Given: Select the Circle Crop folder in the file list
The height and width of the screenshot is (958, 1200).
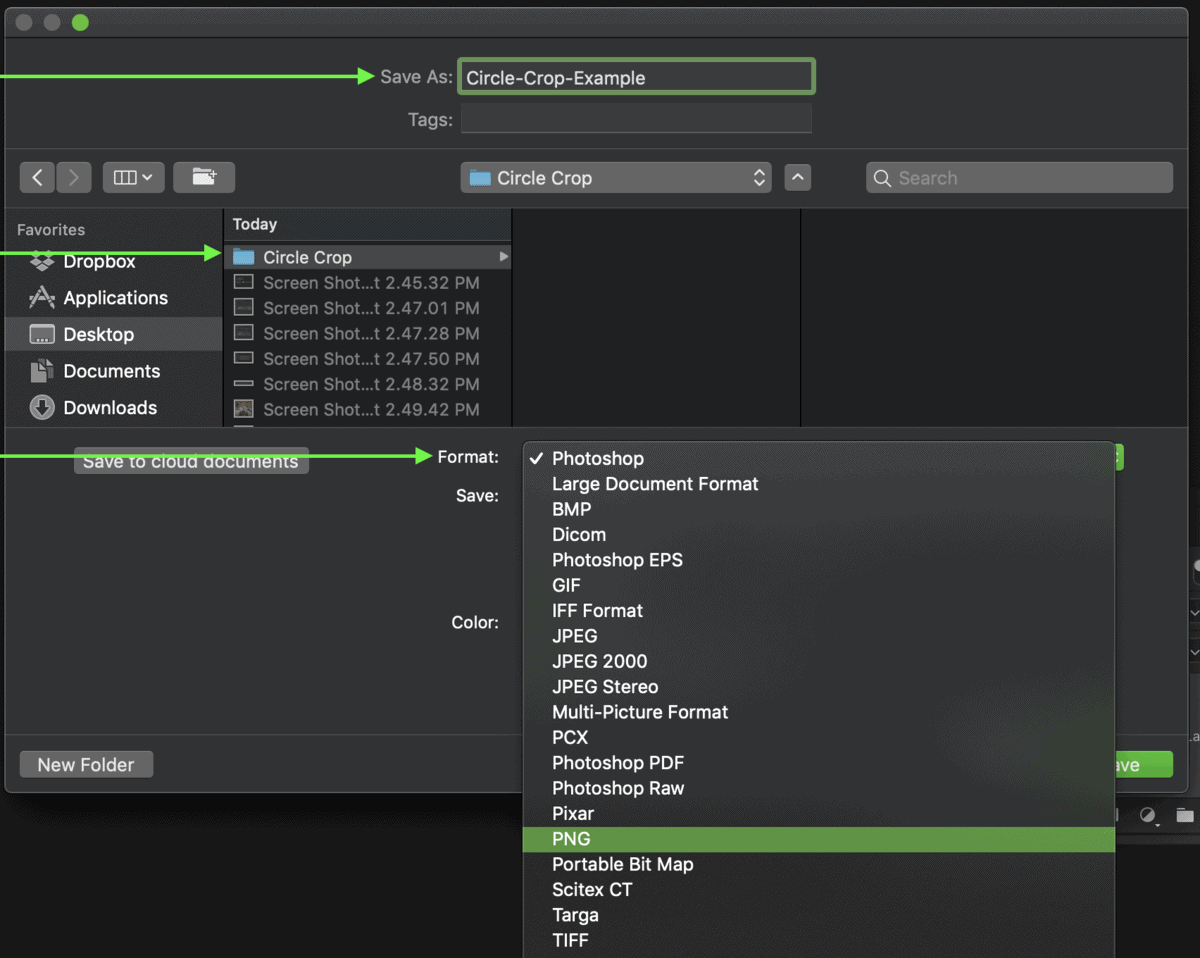Looking at the screenshot, I should (367, 257).
